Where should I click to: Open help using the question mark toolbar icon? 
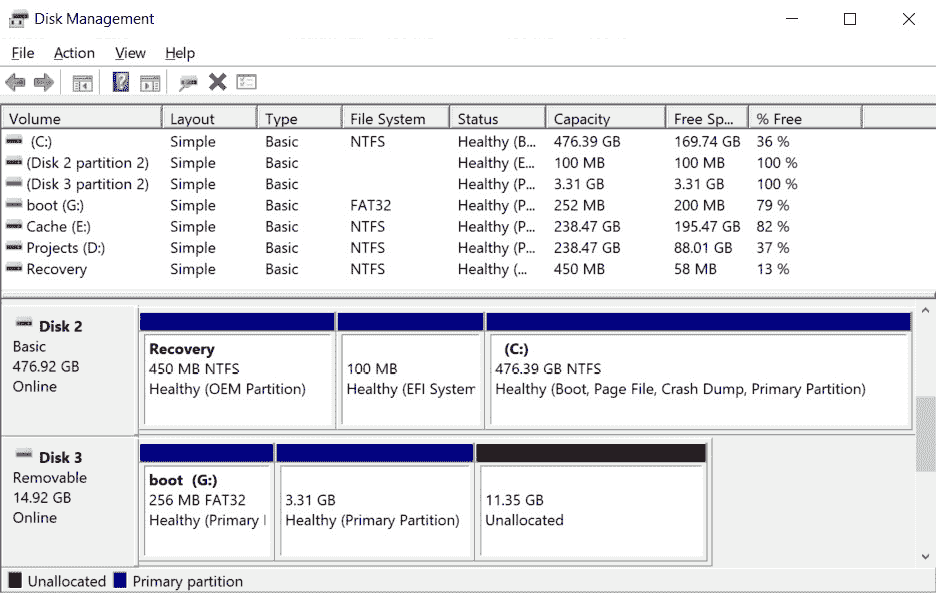click(121, 82)
